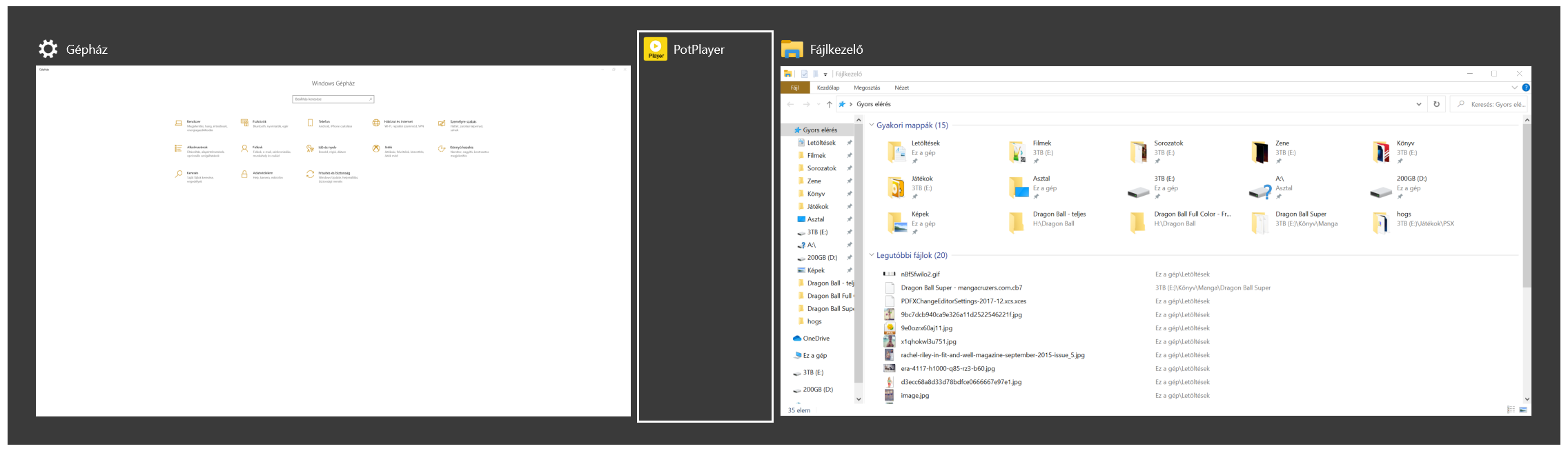The image size is (1568, 453).
Task: Switch to the PotPlayer window tile
Action: [705, 226]
